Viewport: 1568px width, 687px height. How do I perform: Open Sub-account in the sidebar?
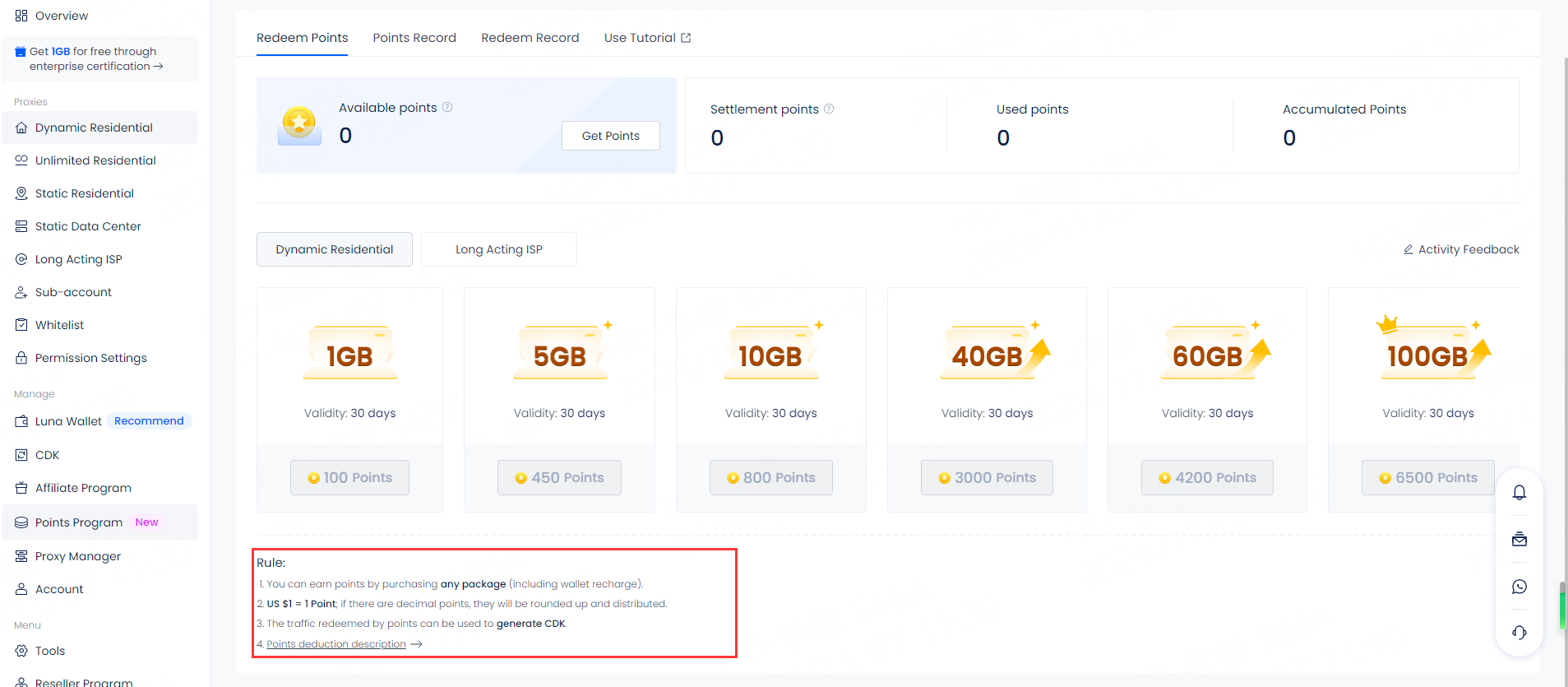(x=73, y=292)
